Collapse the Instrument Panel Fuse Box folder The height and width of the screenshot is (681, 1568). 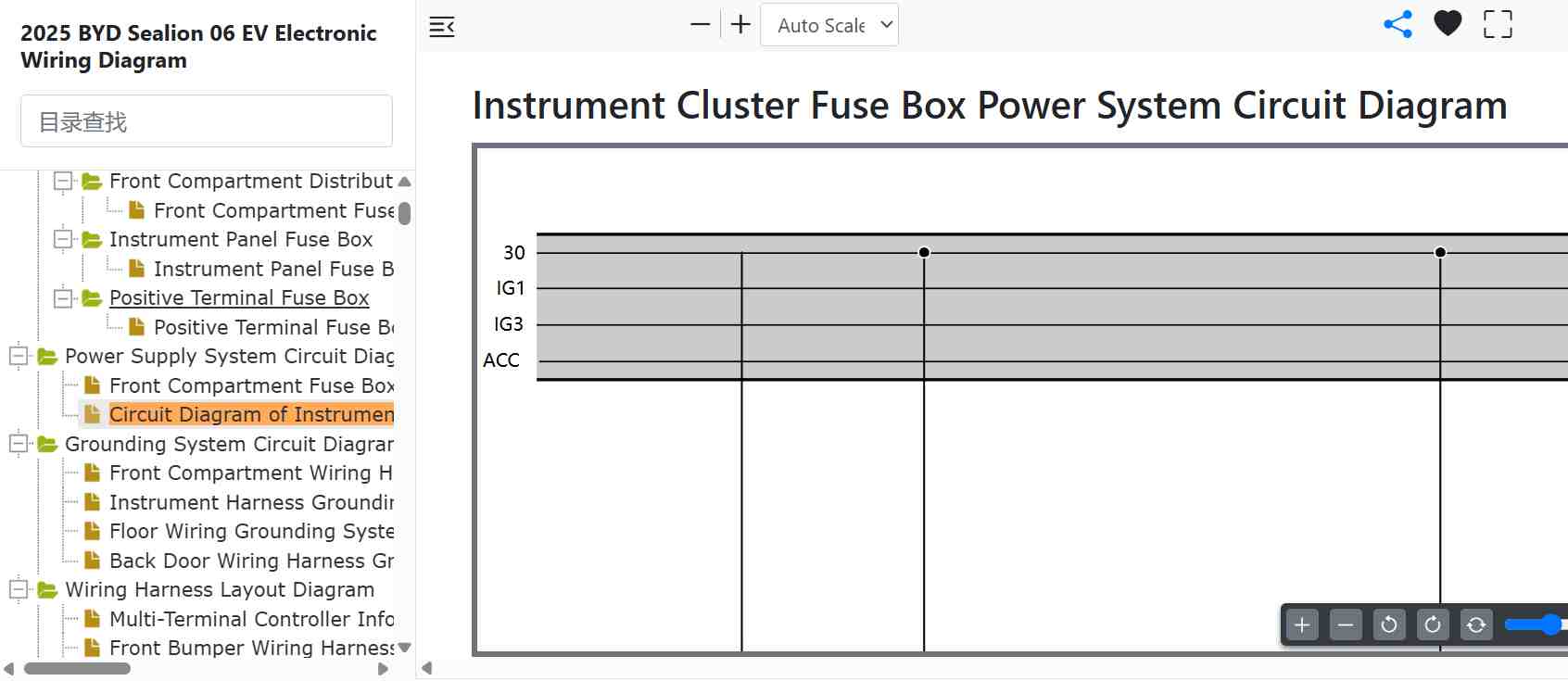(63, 239)
